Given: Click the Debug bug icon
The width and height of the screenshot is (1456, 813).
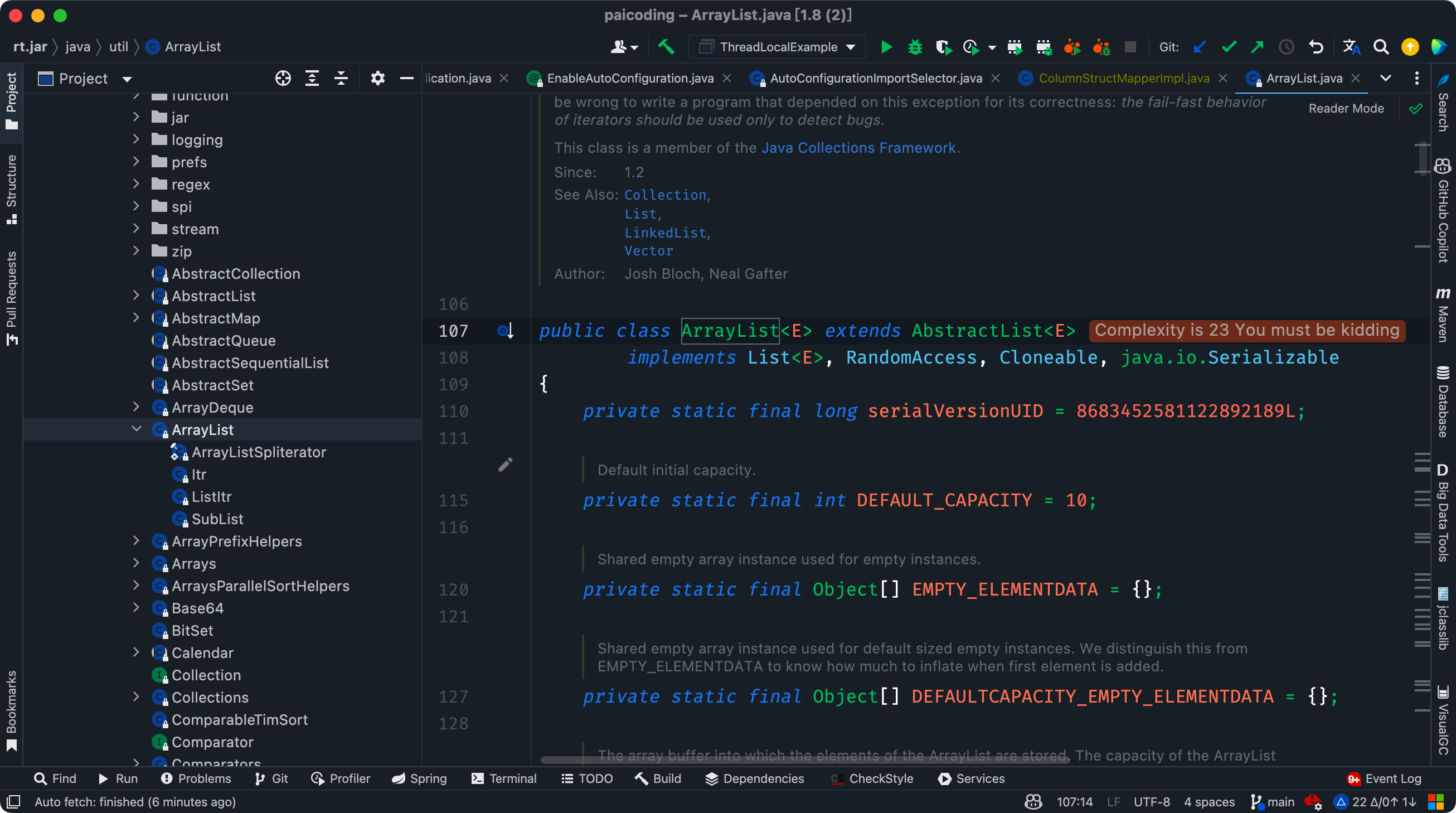Looking at the screenshot, I should (915, 47).
